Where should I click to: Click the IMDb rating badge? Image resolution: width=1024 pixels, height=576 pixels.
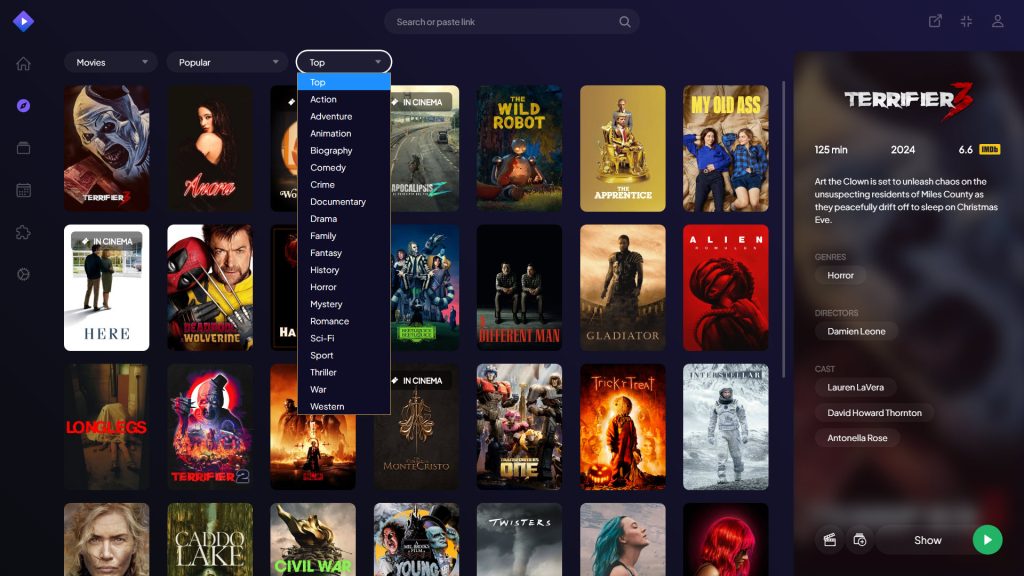pos(990,150)
